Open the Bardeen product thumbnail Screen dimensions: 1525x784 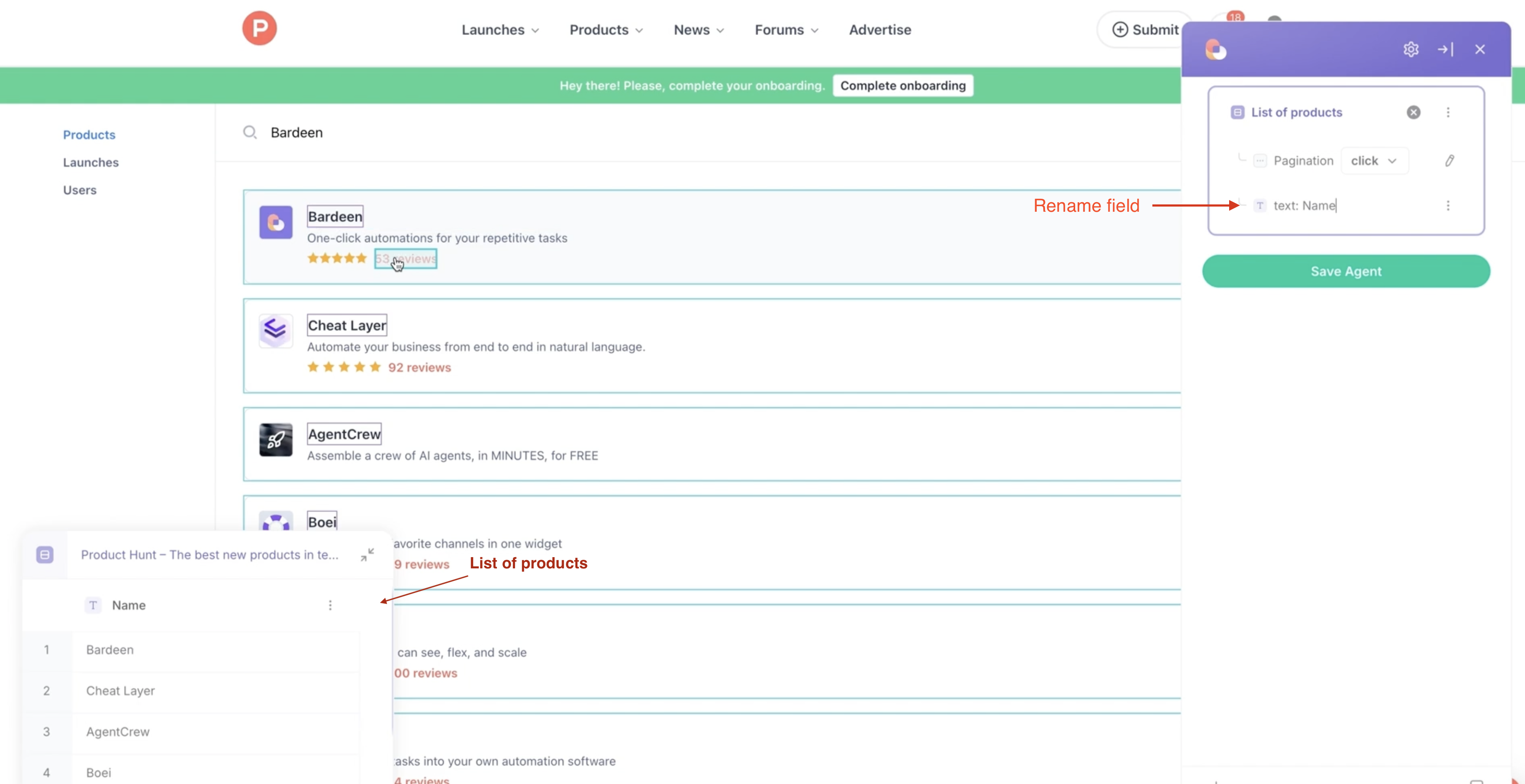click(276, 222)
